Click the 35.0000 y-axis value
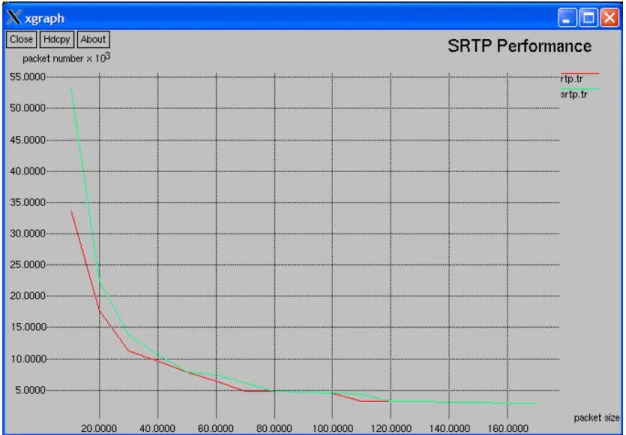 click(28, 202)
